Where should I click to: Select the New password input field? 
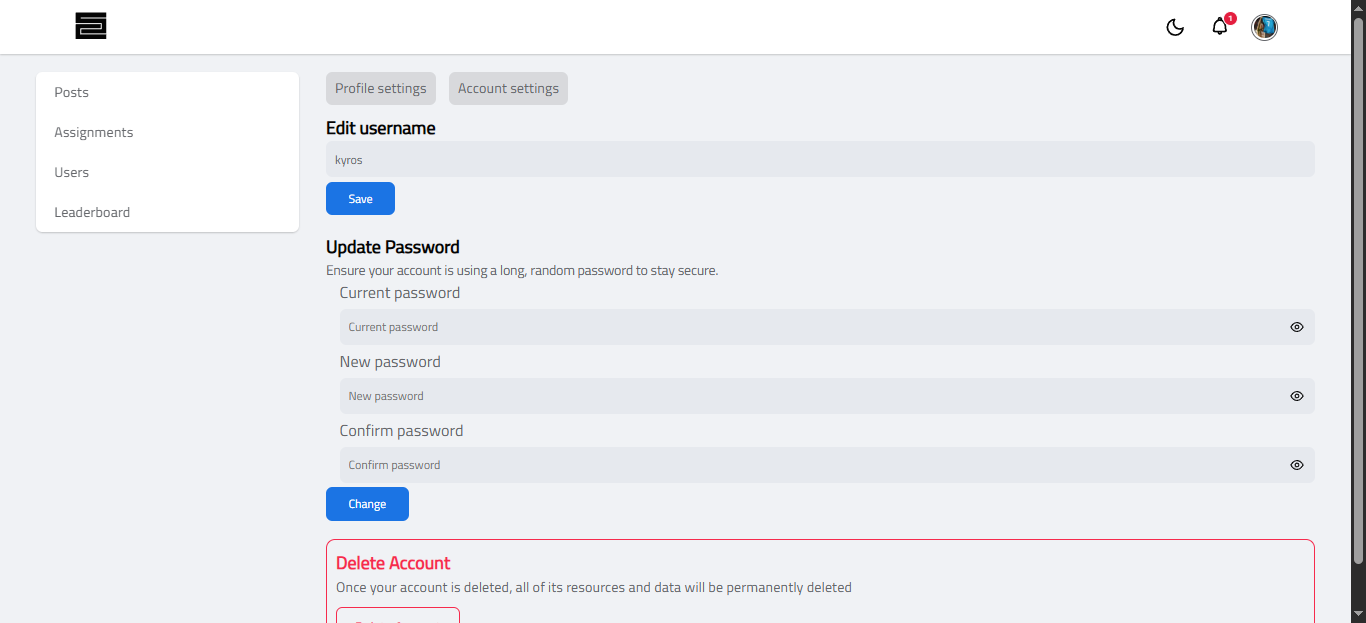pos(810,396)
